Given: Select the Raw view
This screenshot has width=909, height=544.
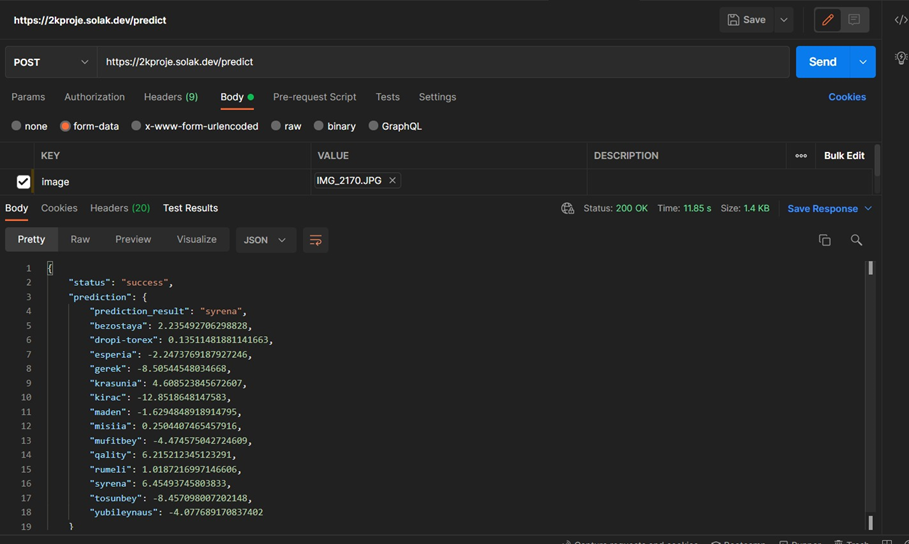Looking at the screenshot, I should 80,240.
